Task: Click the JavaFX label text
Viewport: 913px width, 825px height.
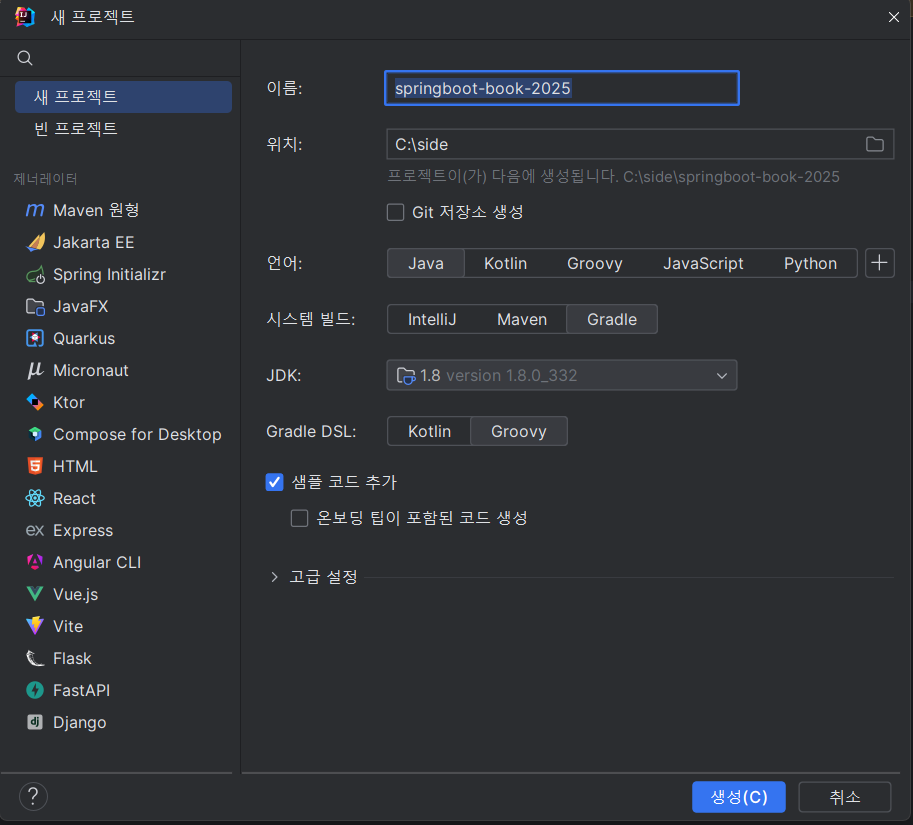Action: pos(80,306)
